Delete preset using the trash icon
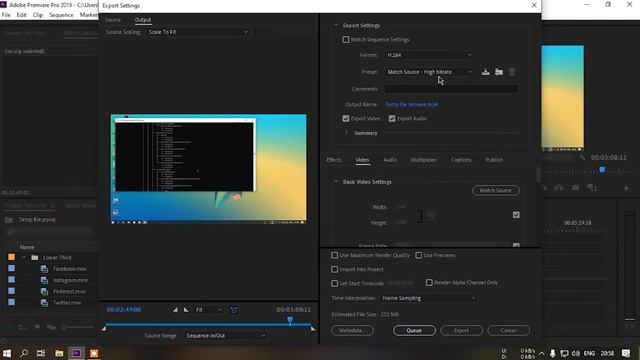 (512, 72)
